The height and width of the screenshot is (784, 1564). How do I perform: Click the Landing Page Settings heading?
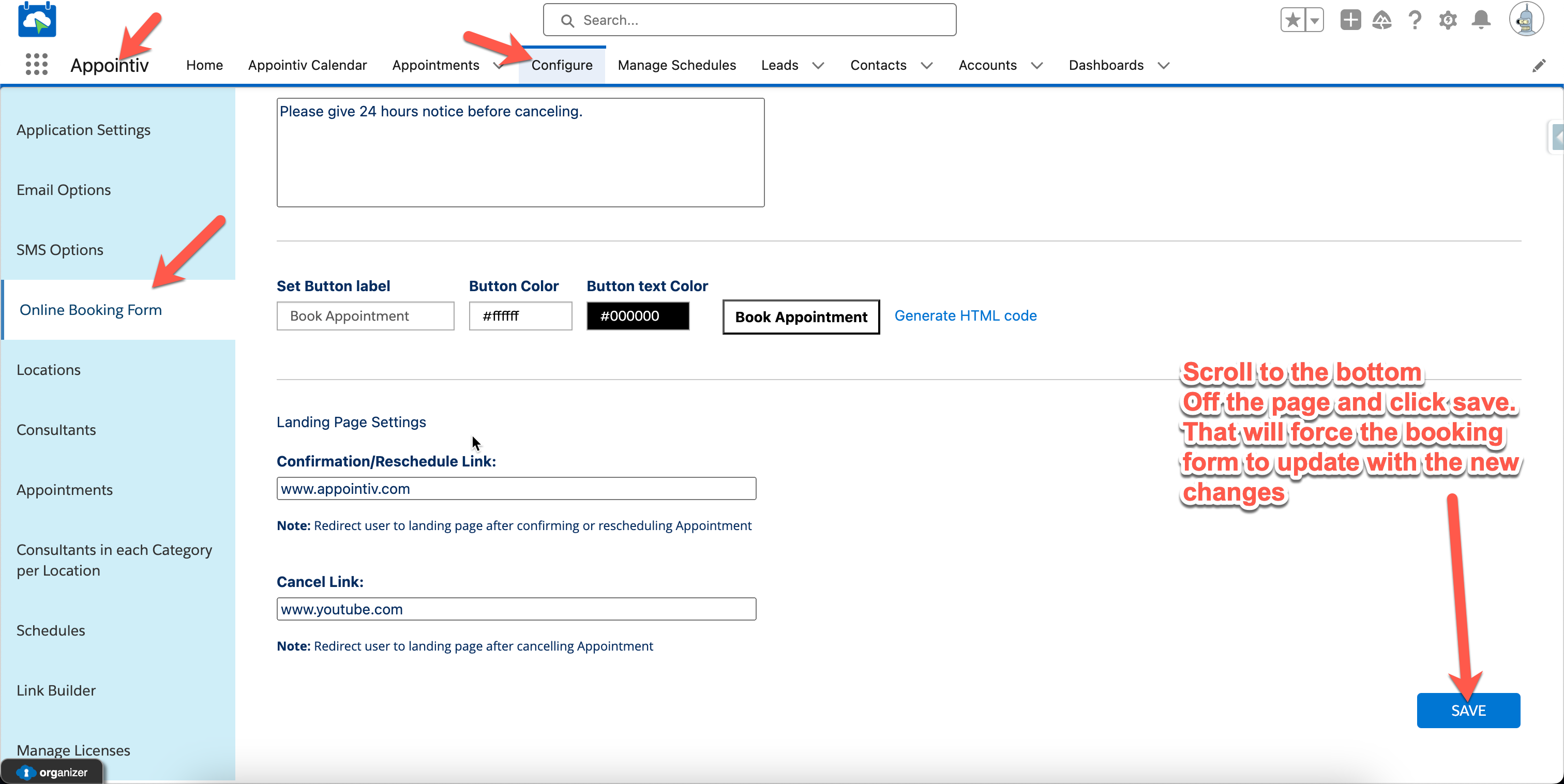(351, 422)
